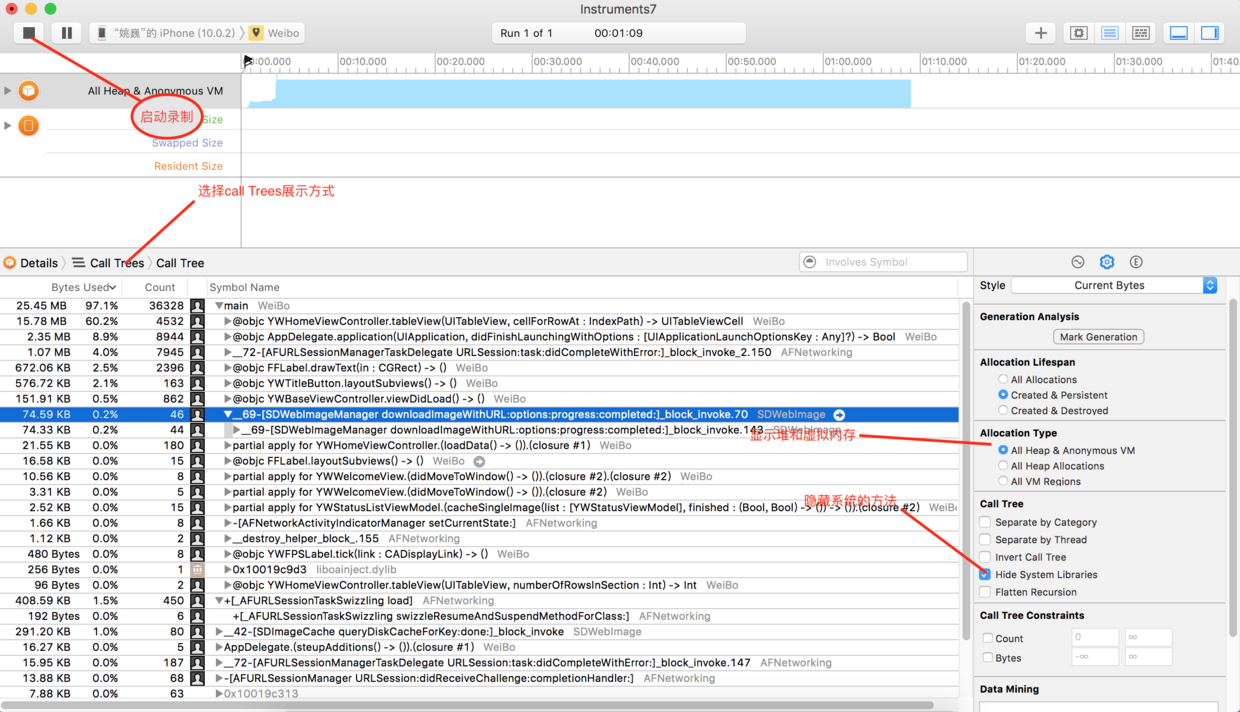
Task: Click the curve/activity inspector icon
Action: pos(1077,261)
